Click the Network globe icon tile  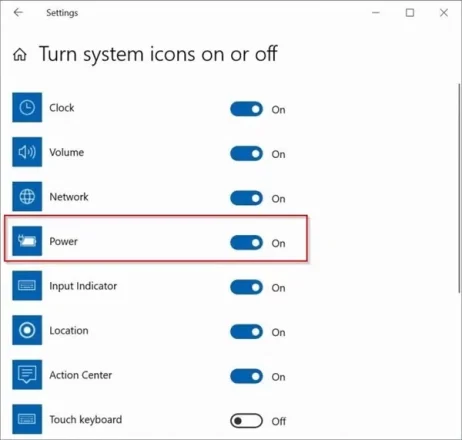tap(27, 196)
